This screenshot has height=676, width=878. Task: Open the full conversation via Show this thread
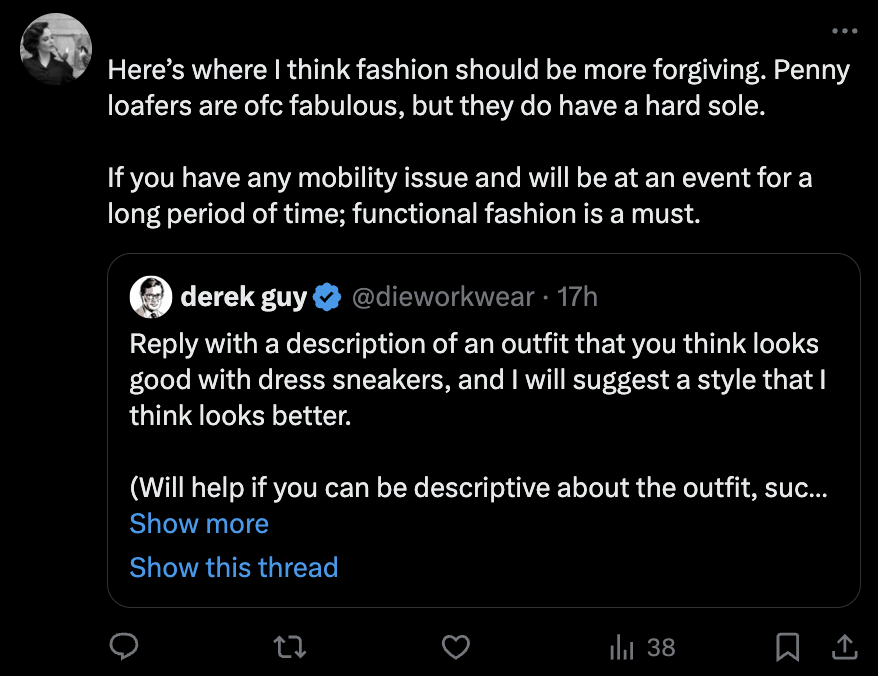point(234,567)
